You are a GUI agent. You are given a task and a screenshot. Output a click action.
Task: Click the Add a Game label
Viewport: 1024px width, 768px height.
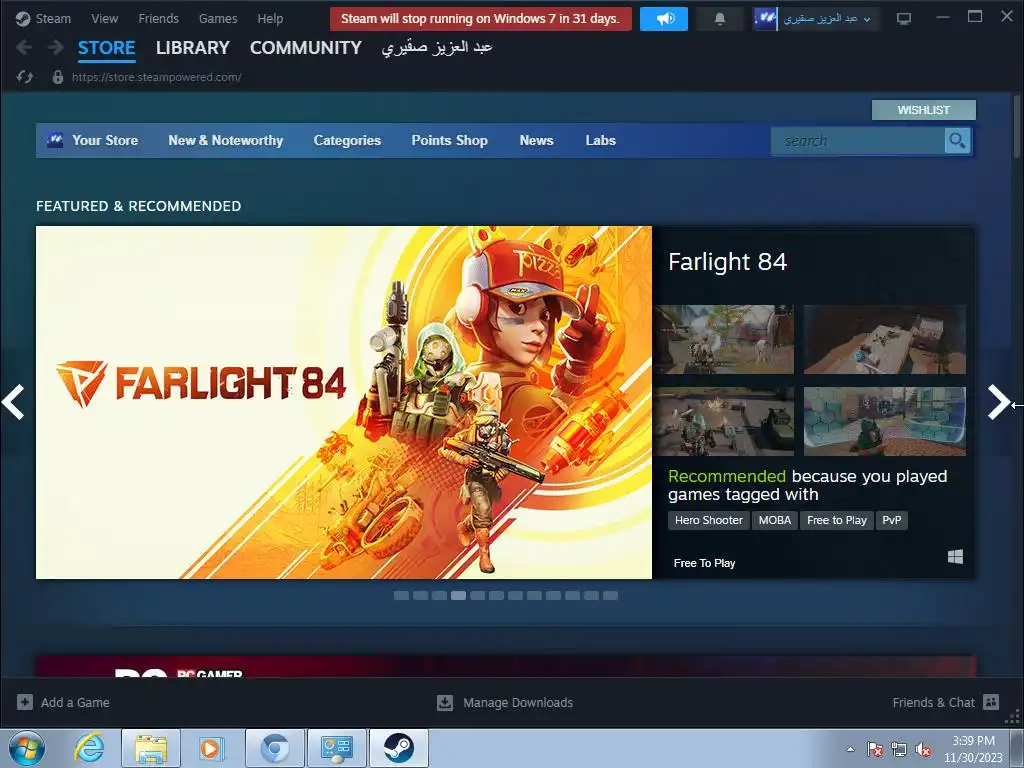(x=75, y=702)
